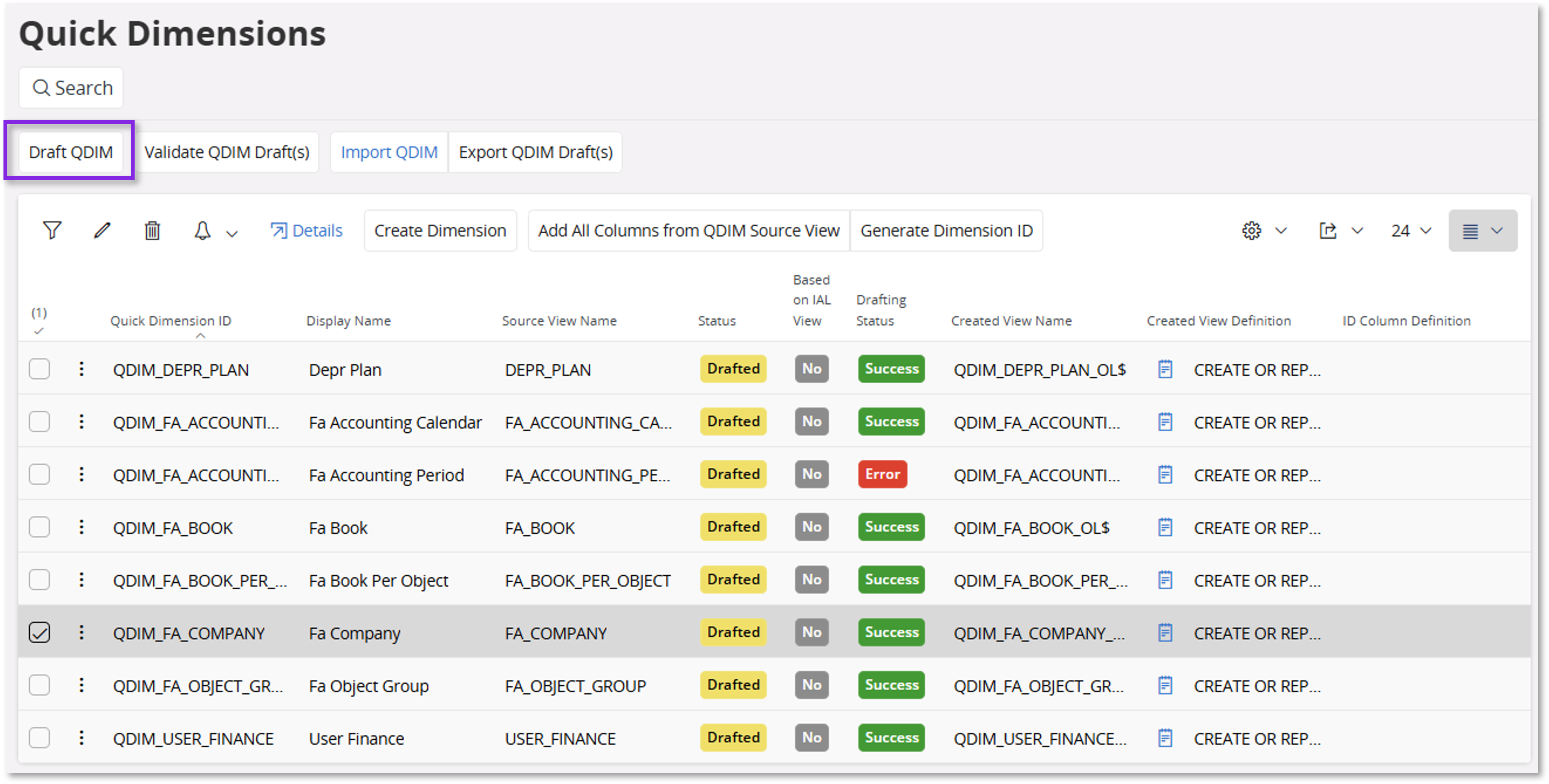Expand the export icon dropdown arrow
Viewport: 1549px width, 784px height.
[x=1357, y=231]
